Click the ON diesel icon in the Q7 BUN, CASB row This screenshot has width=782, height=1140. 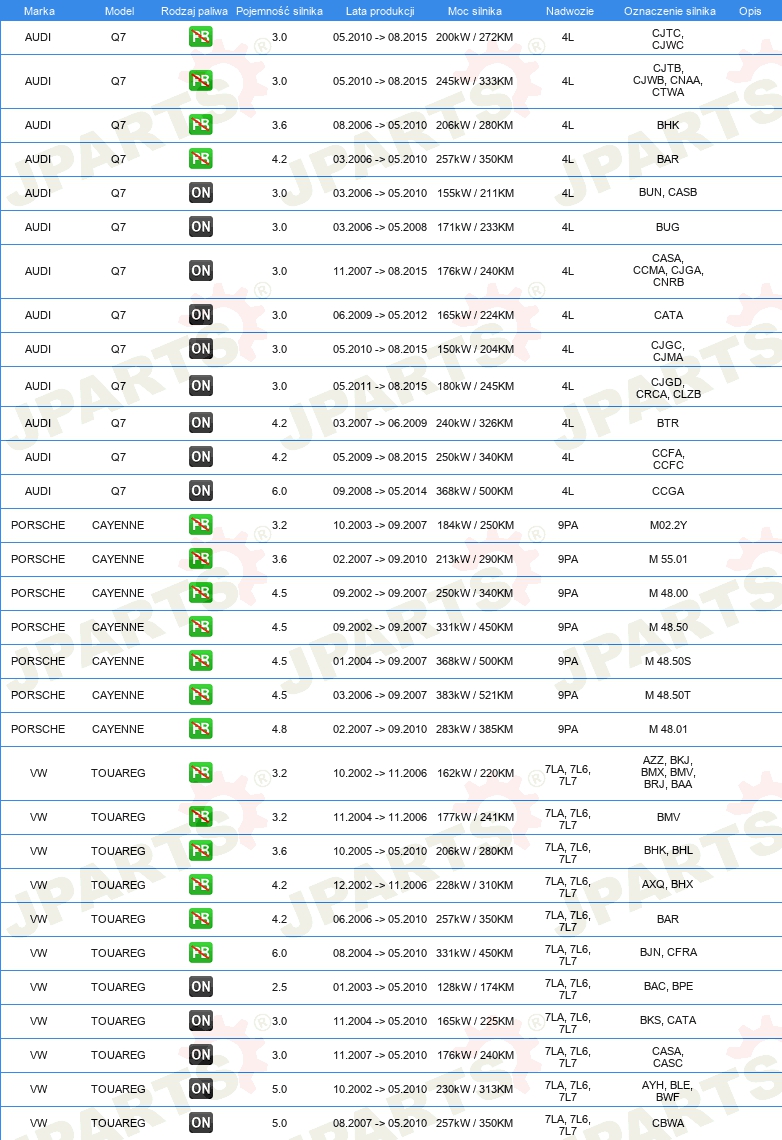point(201,193)
